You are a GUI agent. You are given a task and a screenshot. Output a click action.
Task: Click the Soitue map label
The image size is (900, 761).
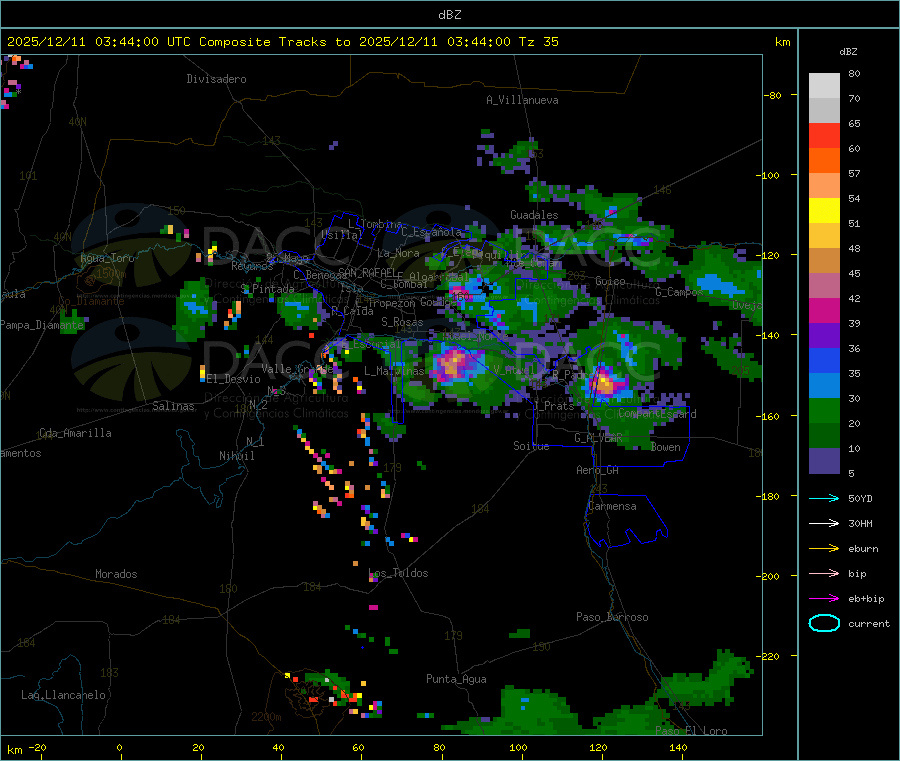pyautogui.click(x=531, y=446)
